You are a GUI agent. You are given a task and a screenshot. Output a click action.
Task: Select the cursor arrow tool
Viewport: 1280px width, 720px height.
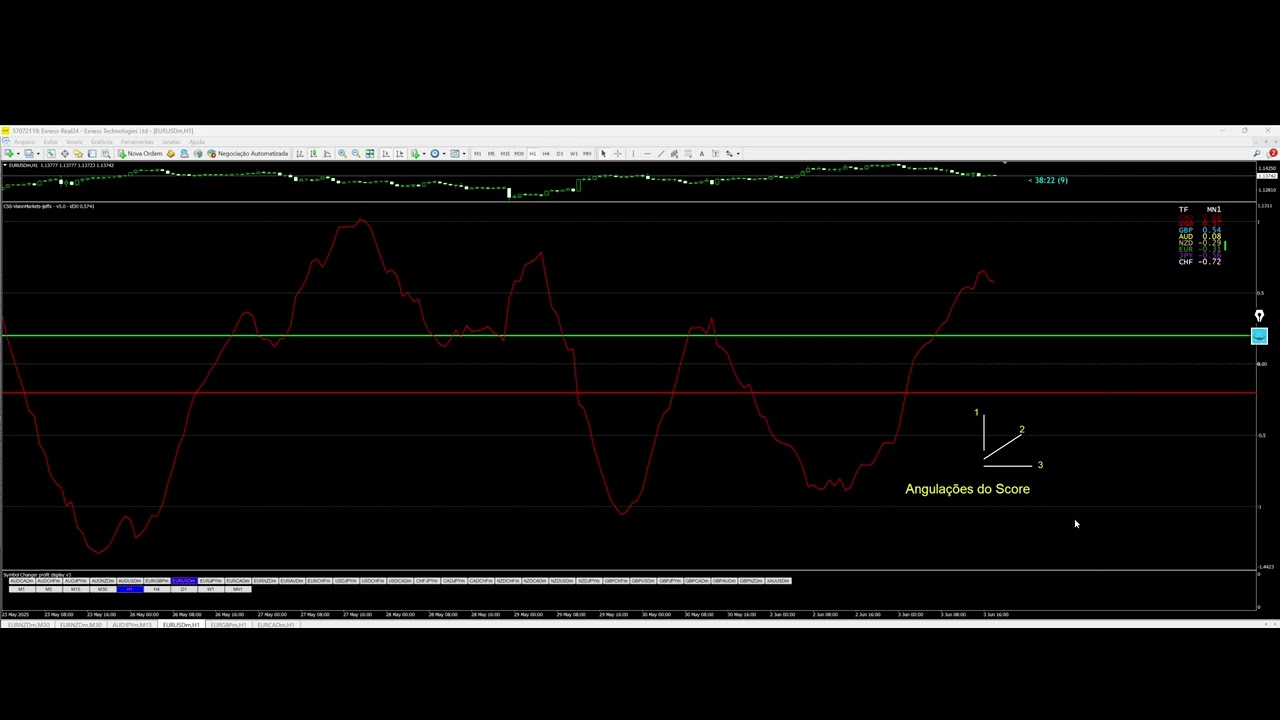603,154
